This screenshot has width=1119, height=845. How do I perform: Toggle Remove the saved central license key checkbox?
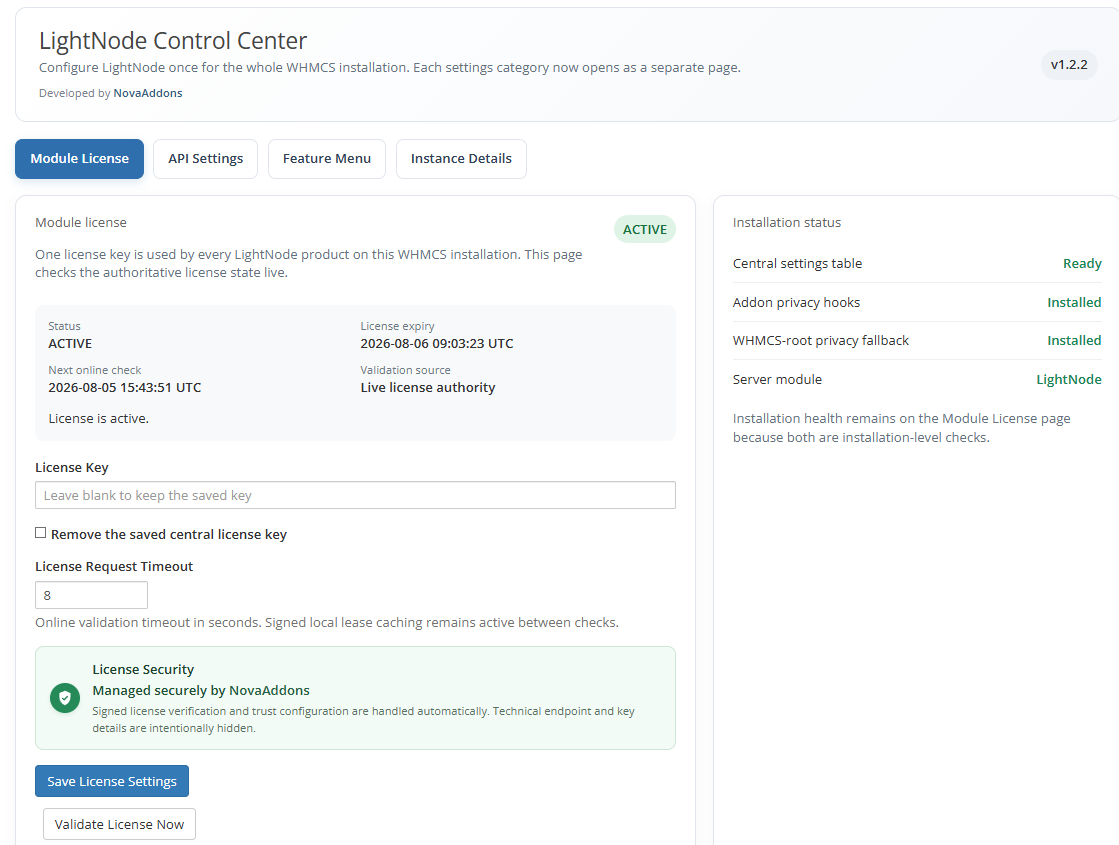click(41, 533)
